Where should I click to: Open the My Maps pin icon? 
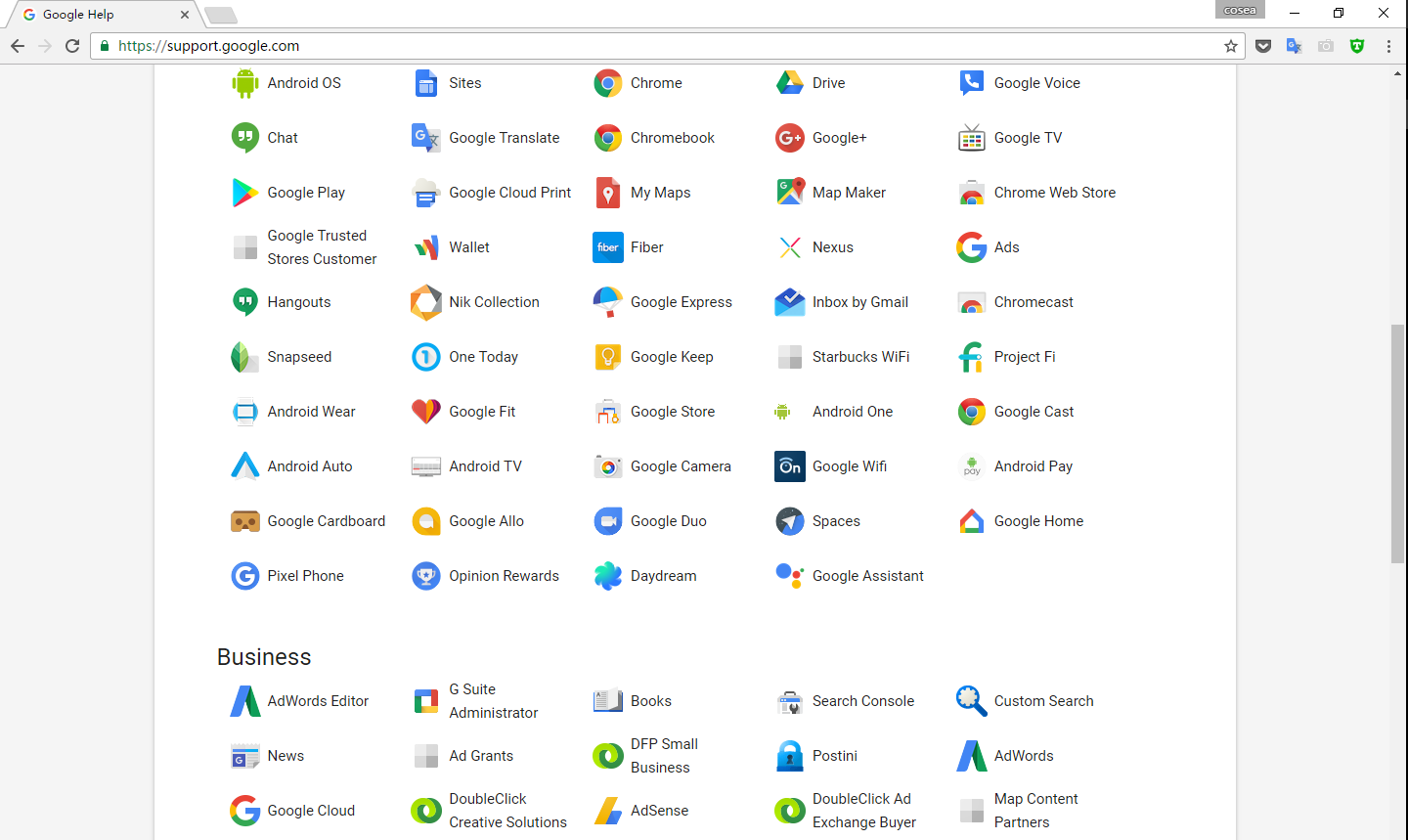608,193
